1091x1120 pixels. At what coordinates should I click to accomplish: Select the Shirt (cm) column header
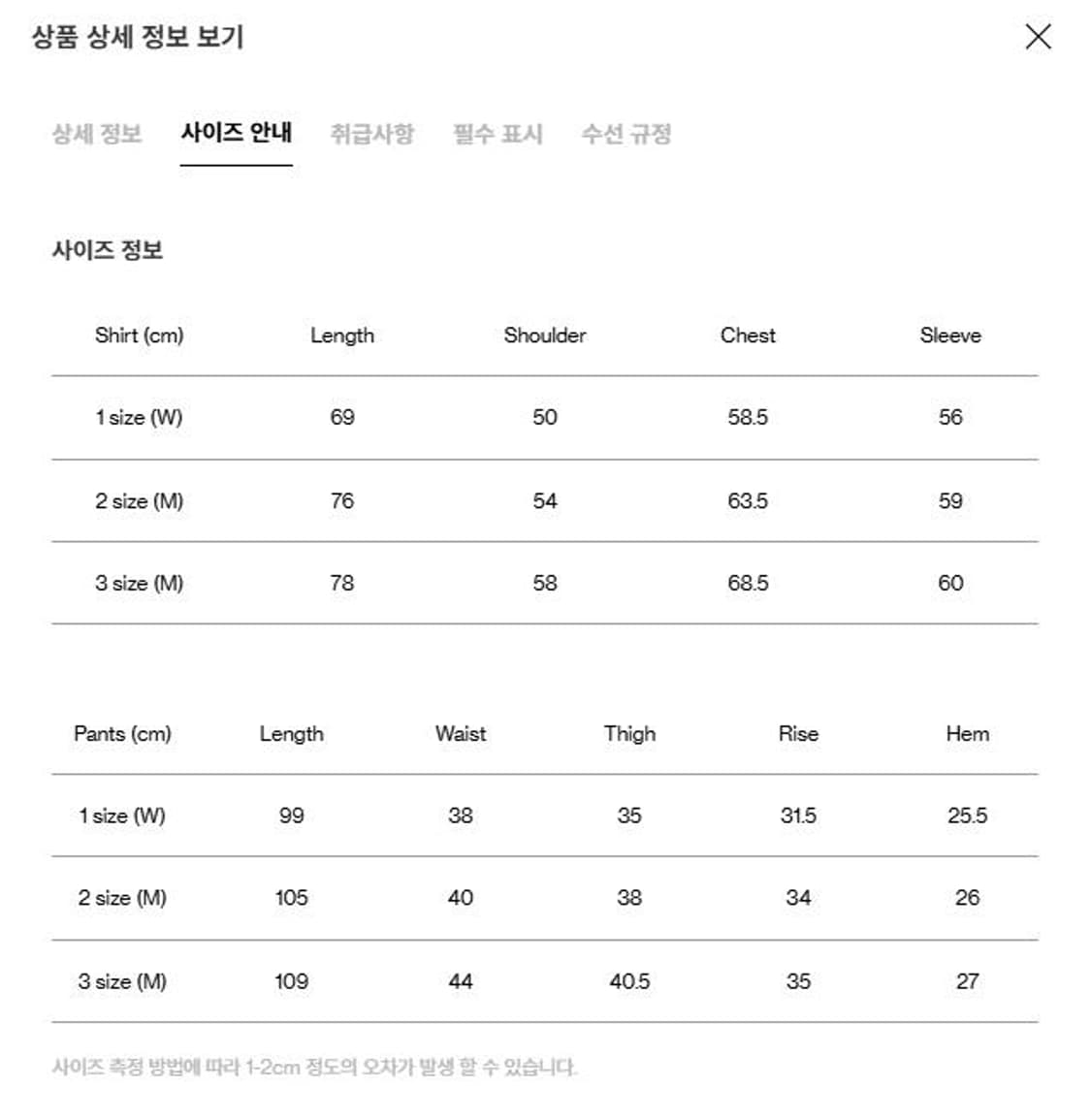pyautogui.click(x=142, y=336)
